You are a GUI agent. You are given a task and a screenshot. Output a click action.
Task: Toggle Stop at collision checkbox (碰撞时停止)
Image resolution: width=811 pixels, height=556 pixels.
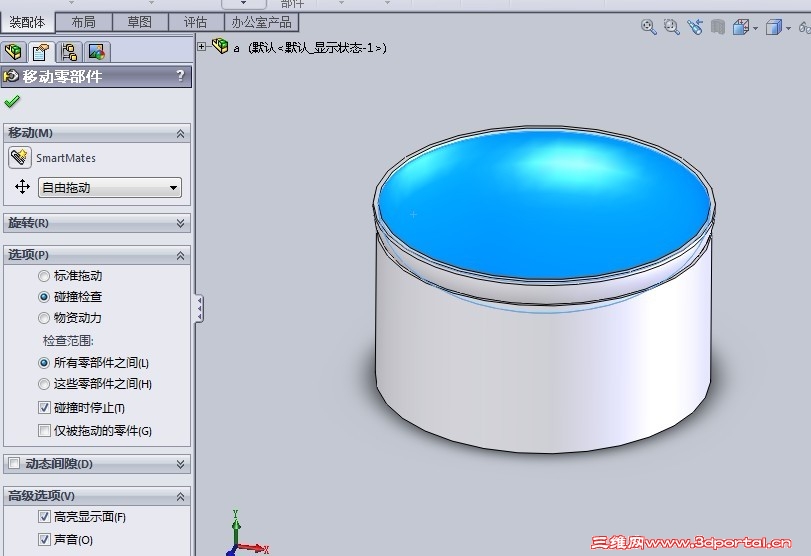(44, 408)
